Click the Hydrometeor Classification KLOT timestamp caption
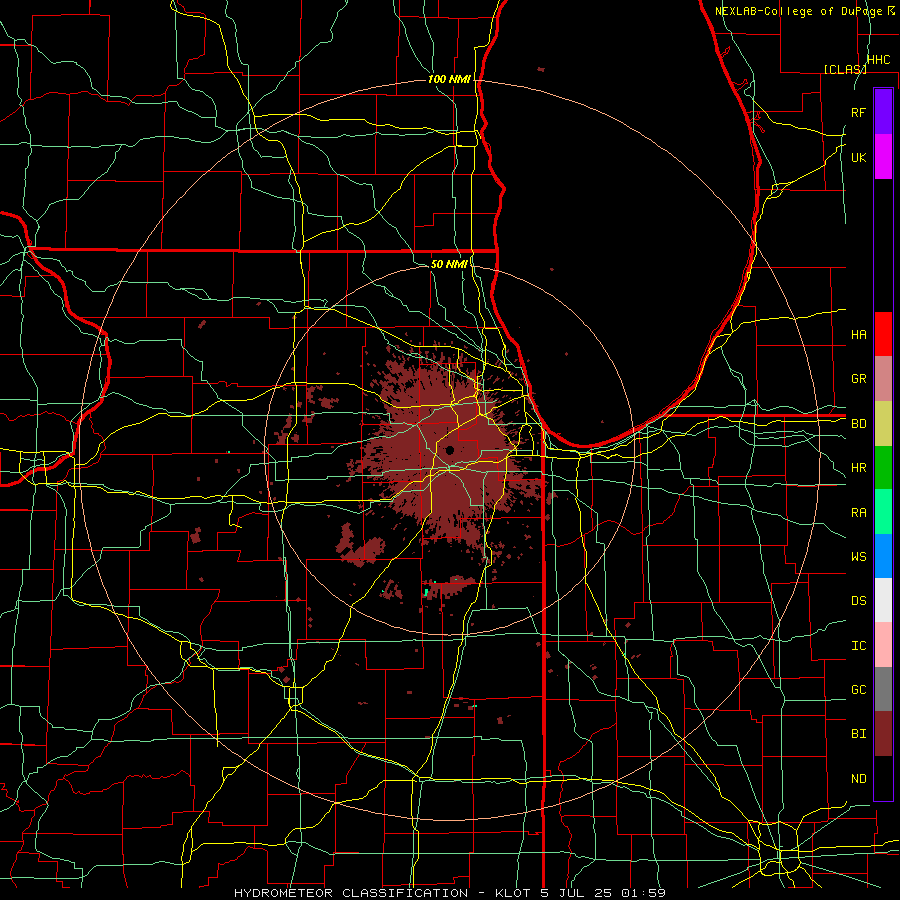The height and width of the screenshot is (900, 900). click(x=450, y=893)
